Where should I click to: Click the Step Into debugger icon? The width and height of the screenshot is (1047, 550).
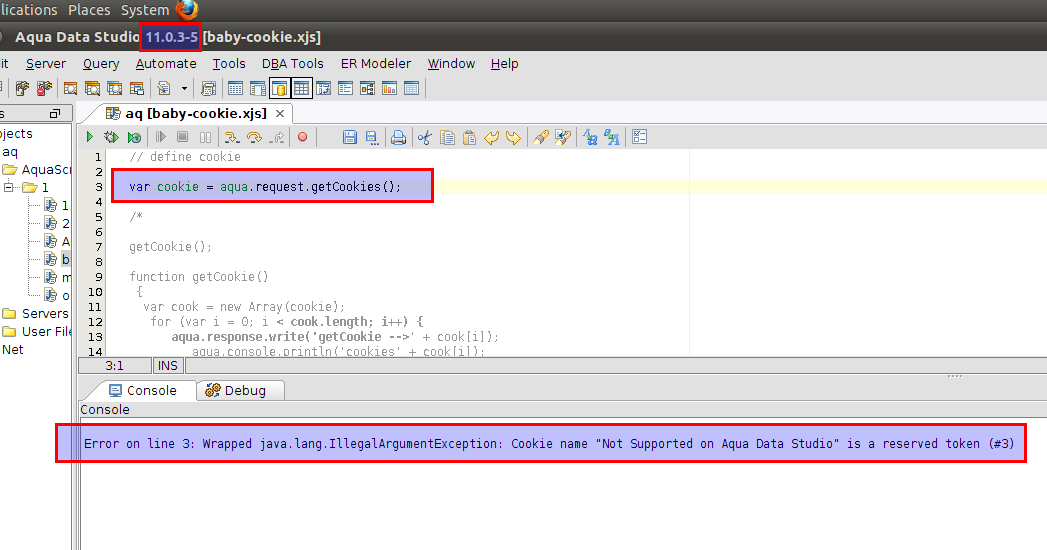(x=232, y=137)
